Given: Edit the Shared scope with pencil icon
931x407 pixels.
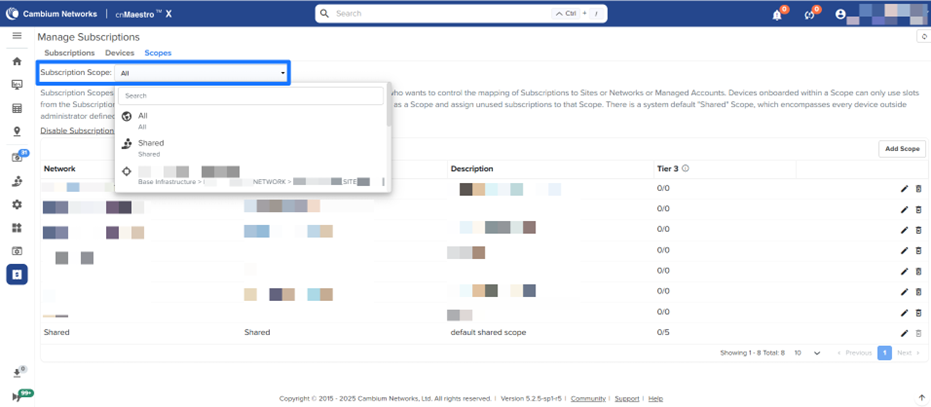Looking at the screenshot, I should [x=904, y=332].
